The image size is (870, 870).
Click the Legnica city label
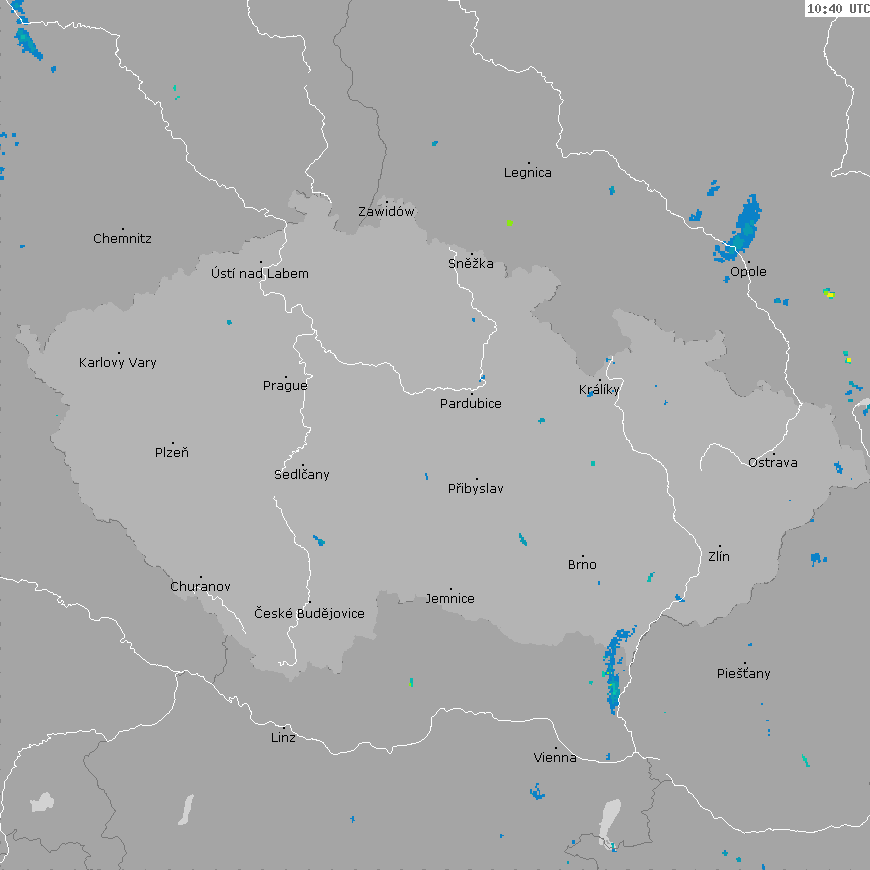point(528,173)
